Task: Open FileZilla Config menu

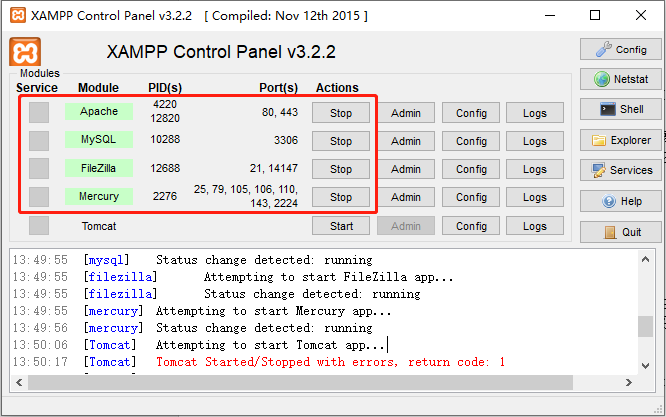Action: coord(471,169)
